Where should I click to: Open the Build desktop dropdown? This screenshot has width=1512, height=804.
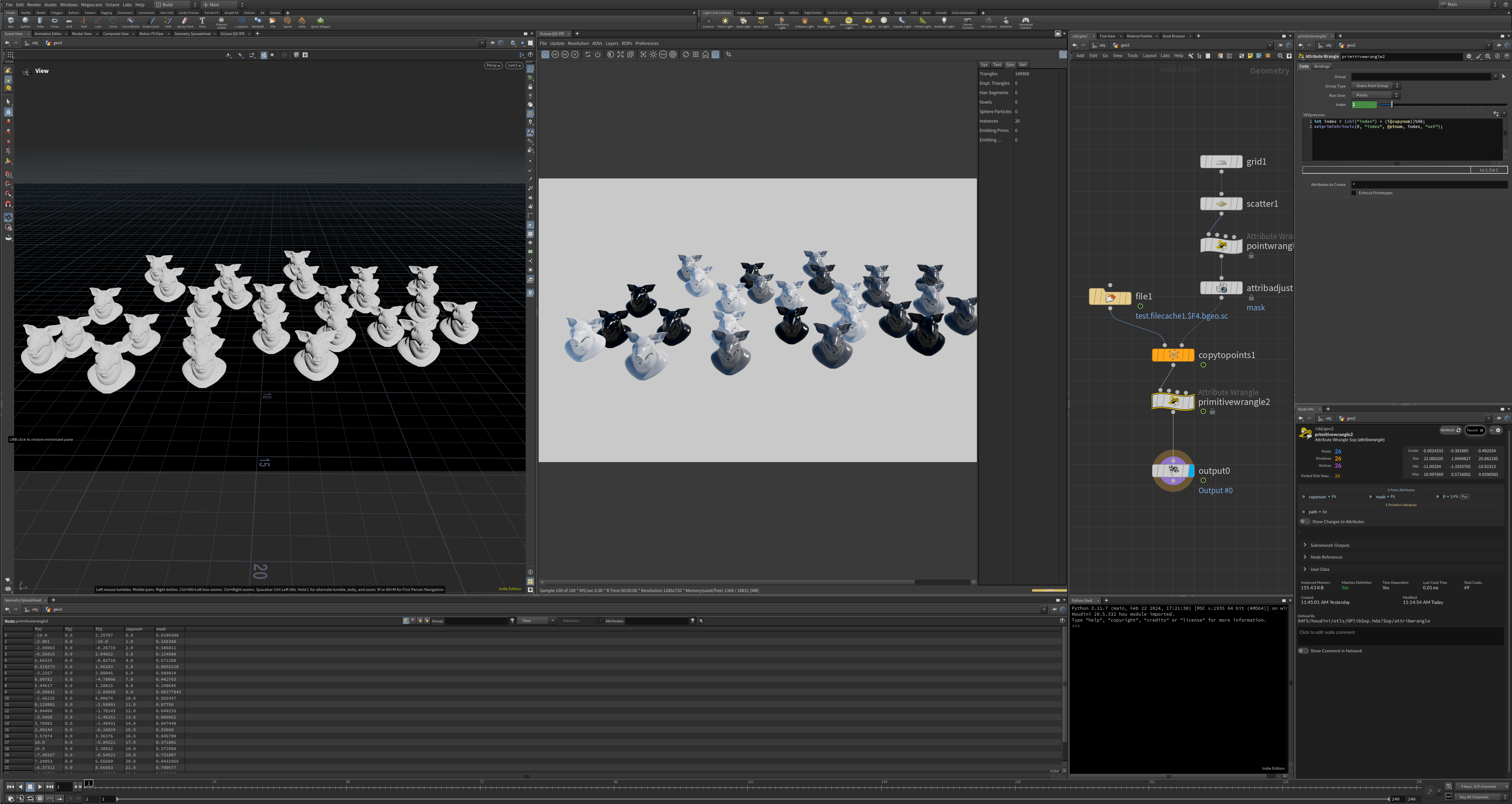coord(176,5)
